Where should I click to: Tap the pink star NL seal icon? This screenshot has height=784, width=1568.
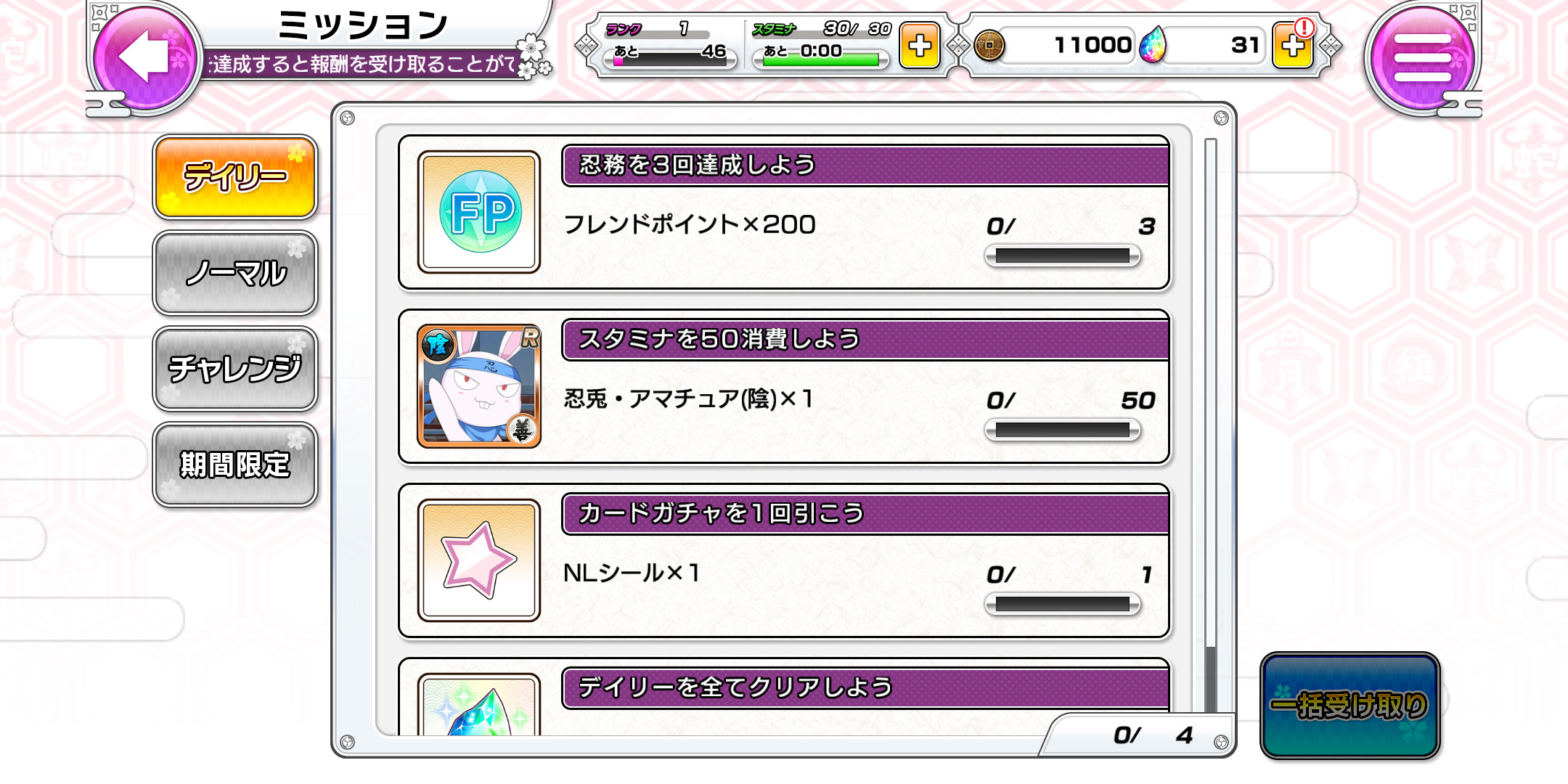(x=479, y=560)
